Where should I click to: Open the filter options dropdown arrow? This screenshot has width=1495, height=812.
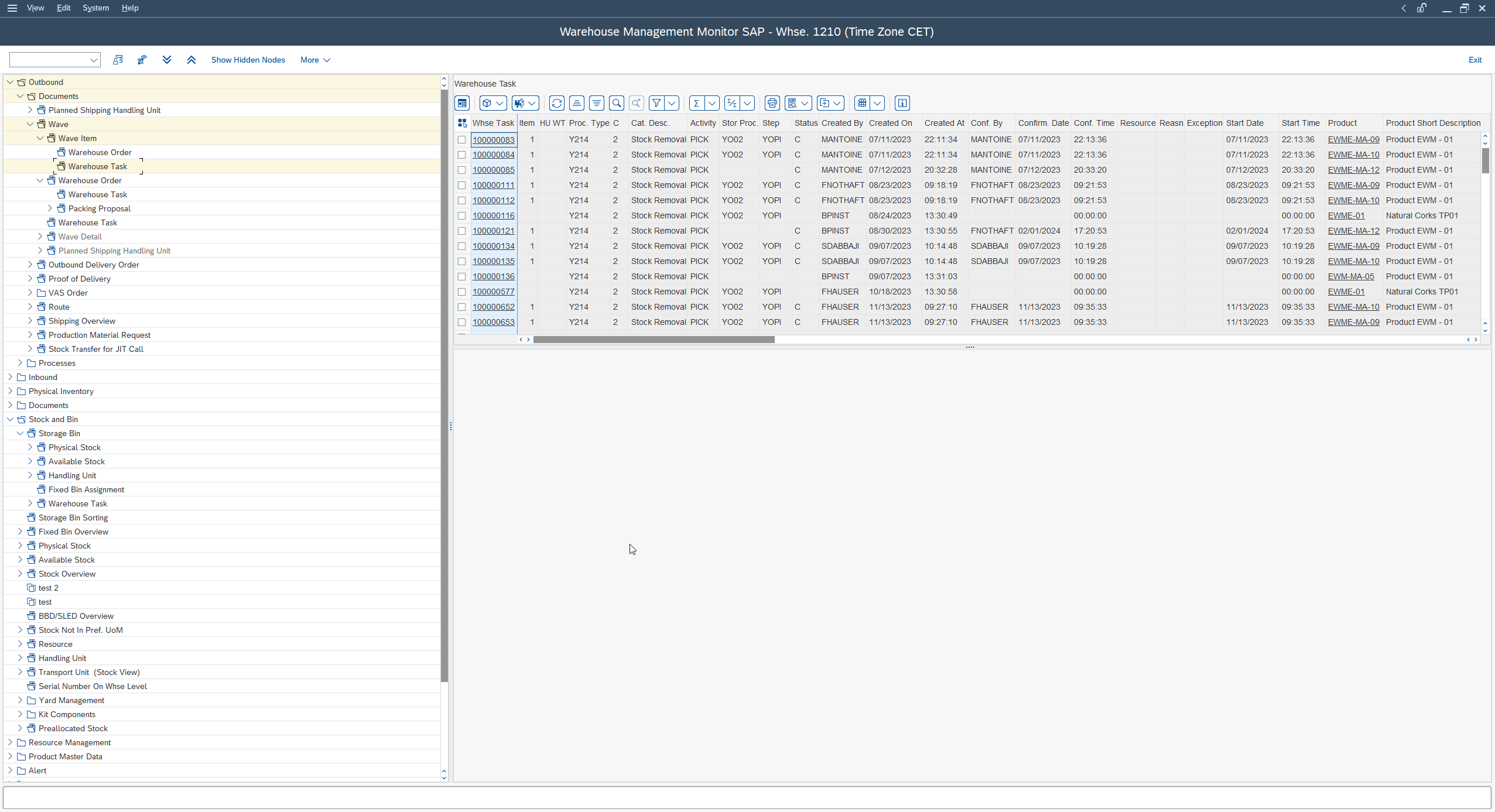pyautogui.click(x=672, y=103)
